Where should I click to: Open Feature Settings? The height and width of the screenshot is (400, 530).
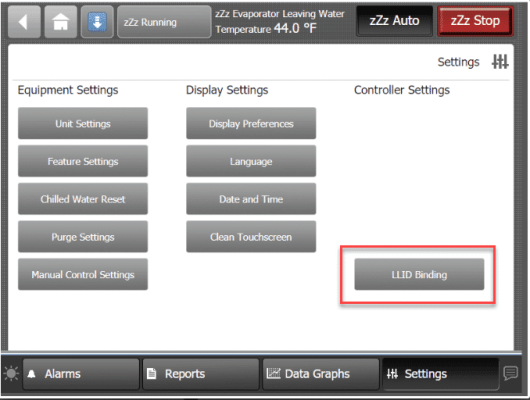point(83,161)
